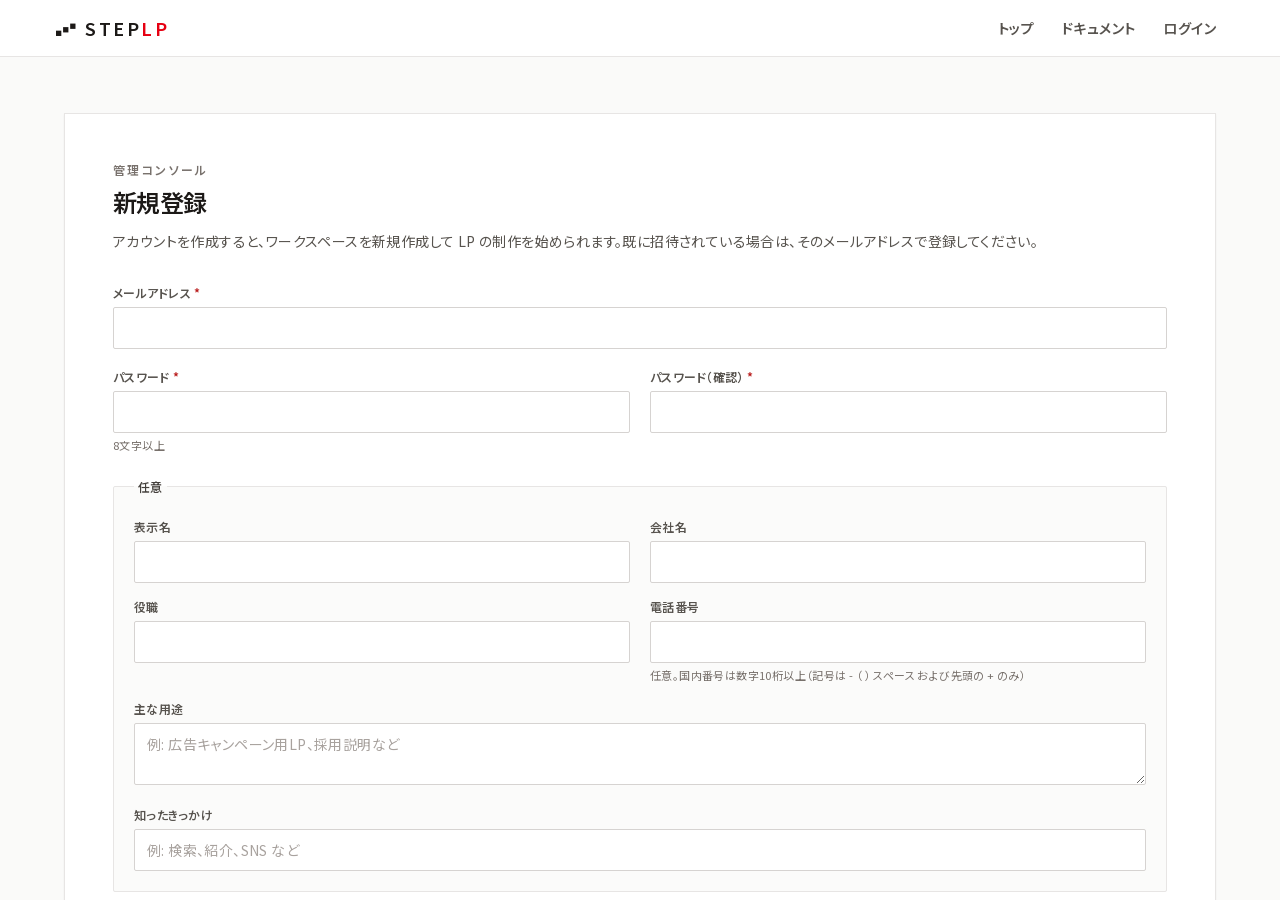Viewport: 1280px width, 900px height.
Task: Focus the 役職 input field
Action: pos(382,642)
